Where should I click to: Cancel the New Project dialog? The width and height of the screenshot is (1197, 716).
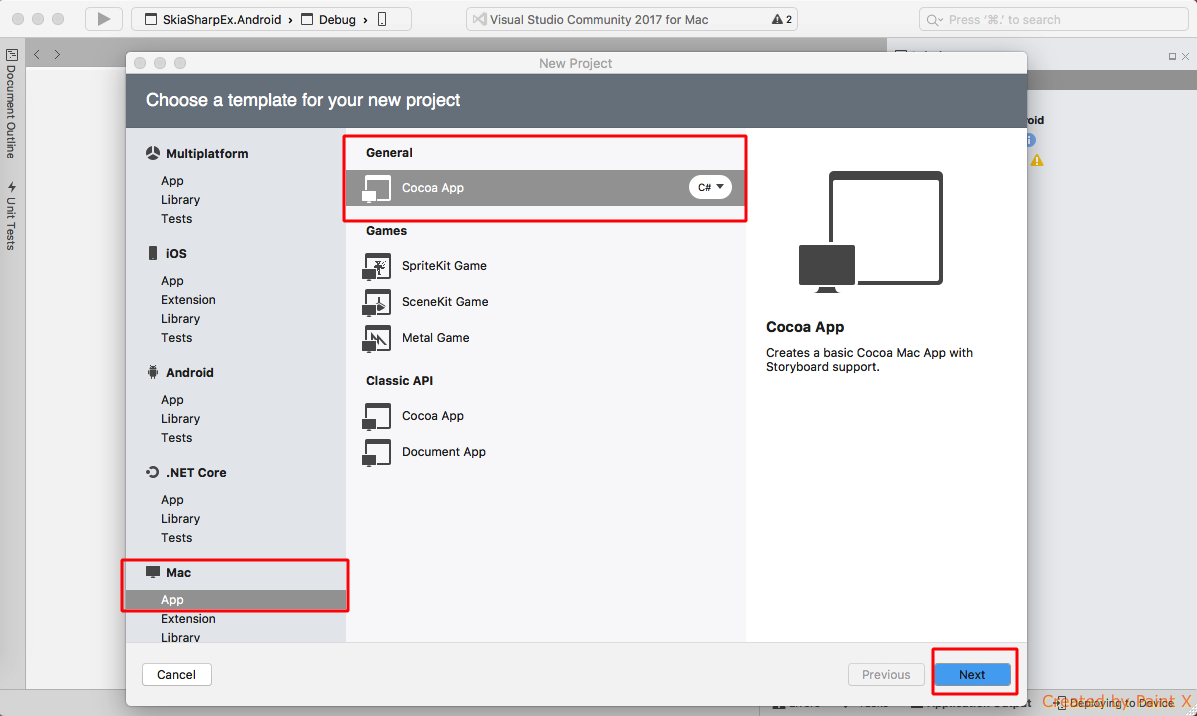click(x=176, y=675)
